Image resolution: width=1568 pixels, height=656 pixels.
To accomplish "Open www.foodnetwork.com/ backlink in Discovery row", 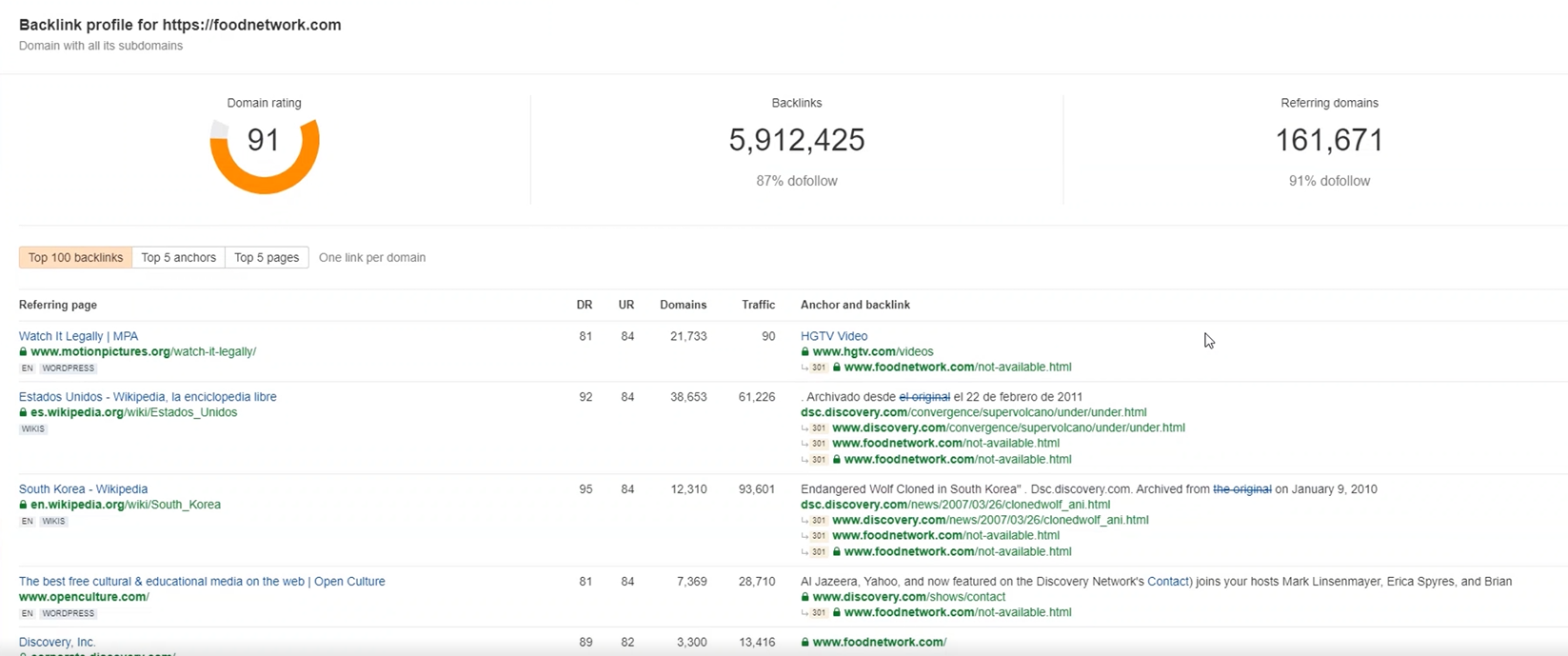I will [880, 643].
